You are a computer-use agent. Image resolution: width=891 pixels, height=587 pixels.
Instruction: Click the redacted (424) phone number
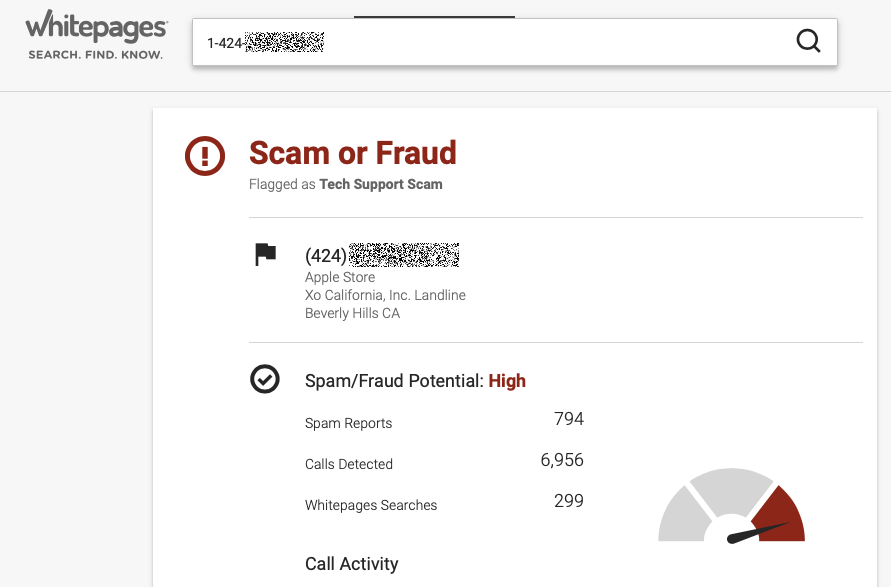(x=382, y=255)
